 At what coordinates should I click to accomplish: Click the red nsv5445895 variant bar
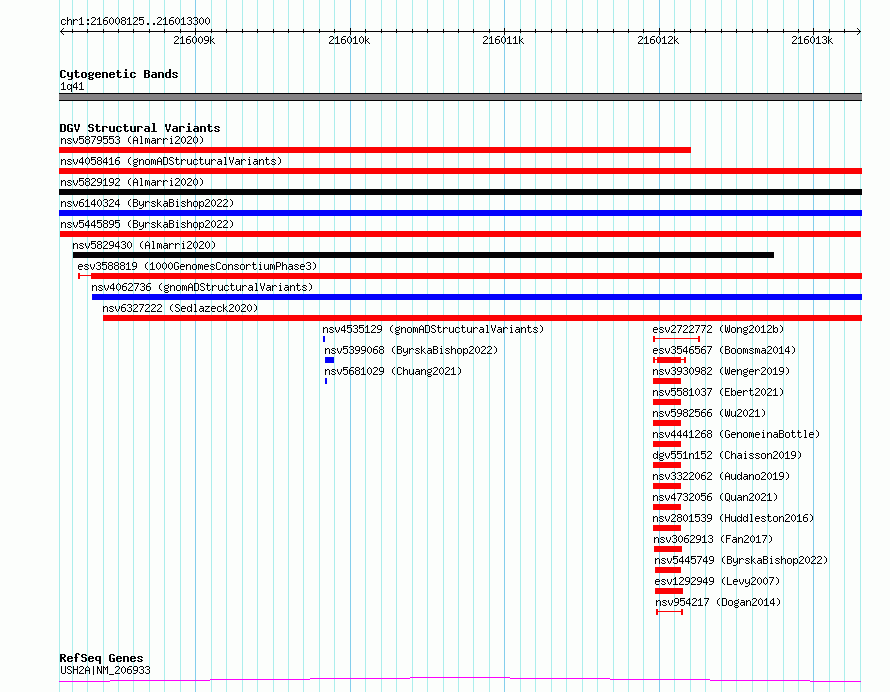click(x=460, y=234)
